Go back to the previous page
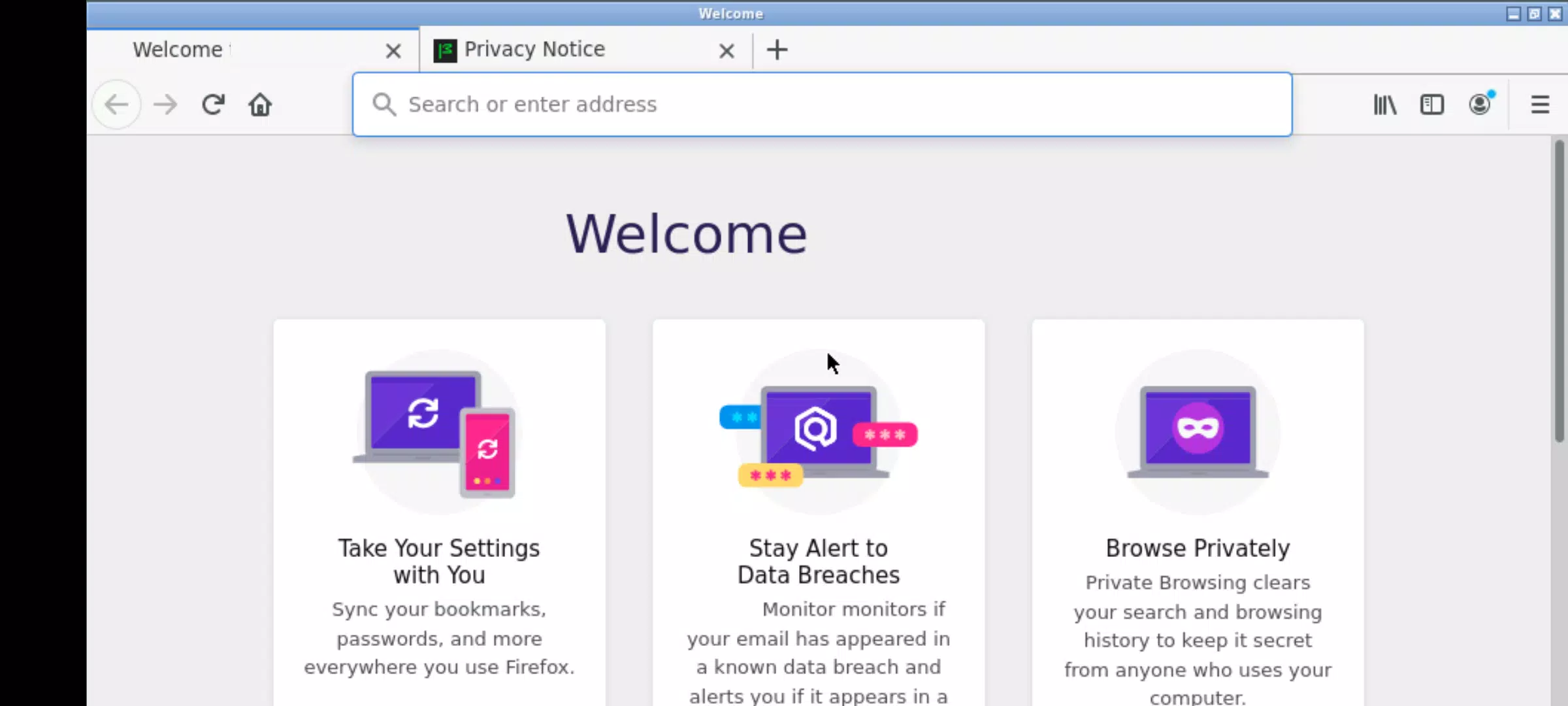Viewport: 1568px width, 706px height. click(117, 105)
